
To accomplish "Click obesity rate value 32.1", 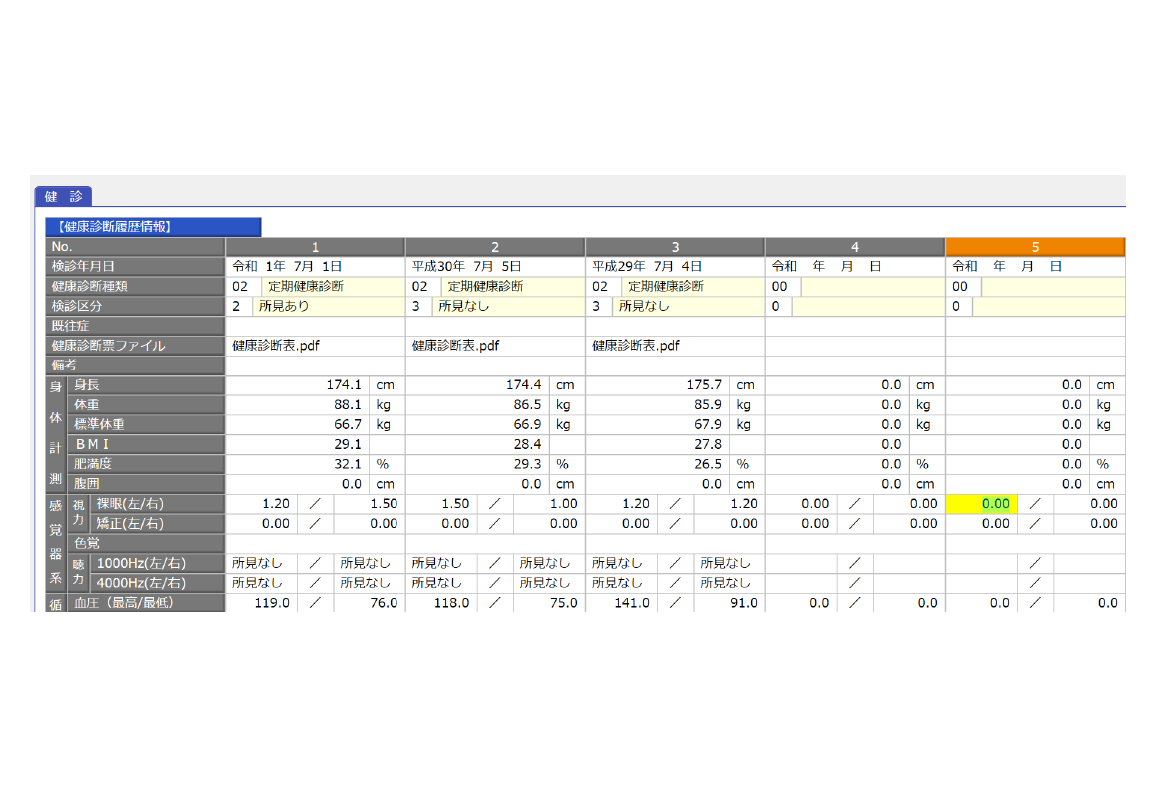I will 297,464.
